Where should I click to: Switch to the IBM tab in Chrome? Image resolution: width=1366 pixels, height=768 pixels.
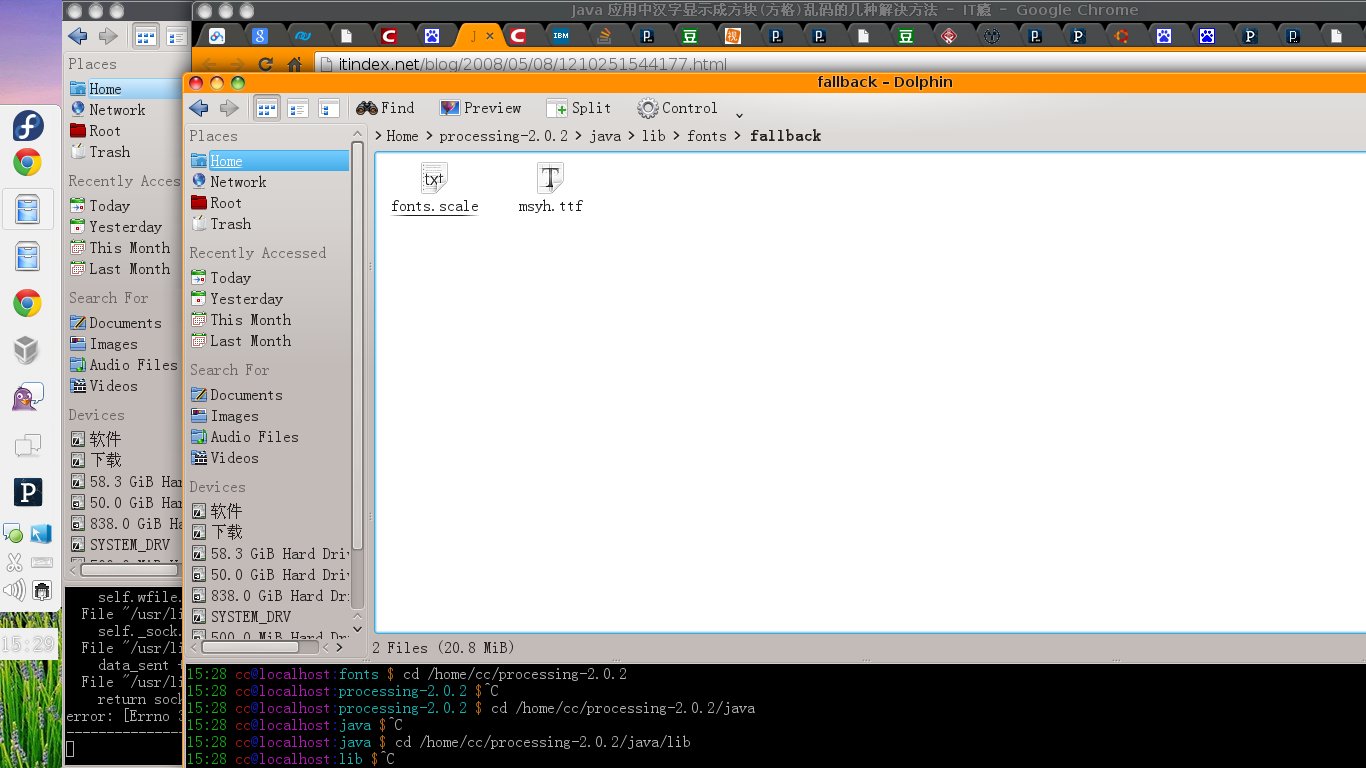pyautogui.click(x=561, y=37)
